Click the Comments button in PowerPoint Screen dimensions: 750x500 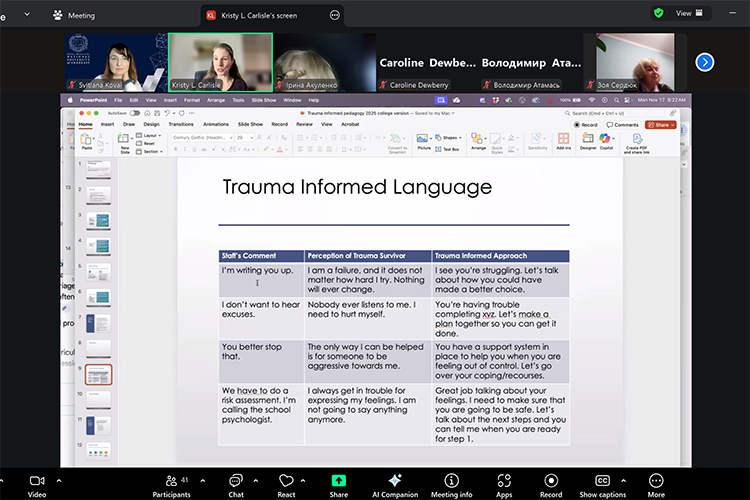624,124
